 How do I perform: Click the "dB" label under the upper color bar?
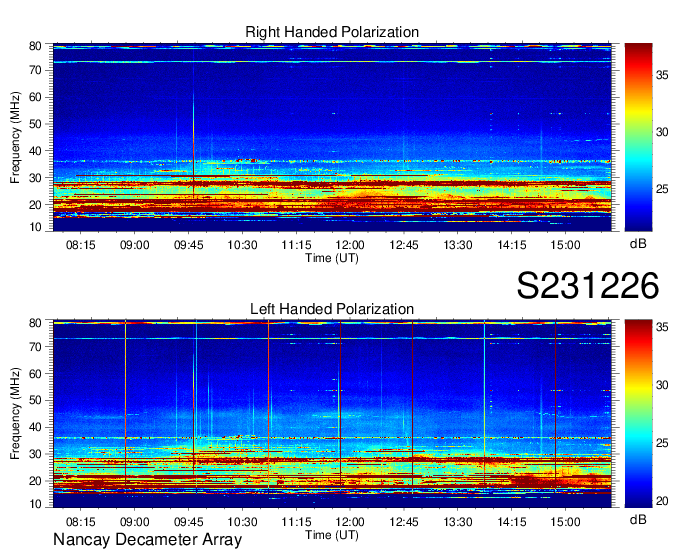pyautogui.click(x=638, y=244)
